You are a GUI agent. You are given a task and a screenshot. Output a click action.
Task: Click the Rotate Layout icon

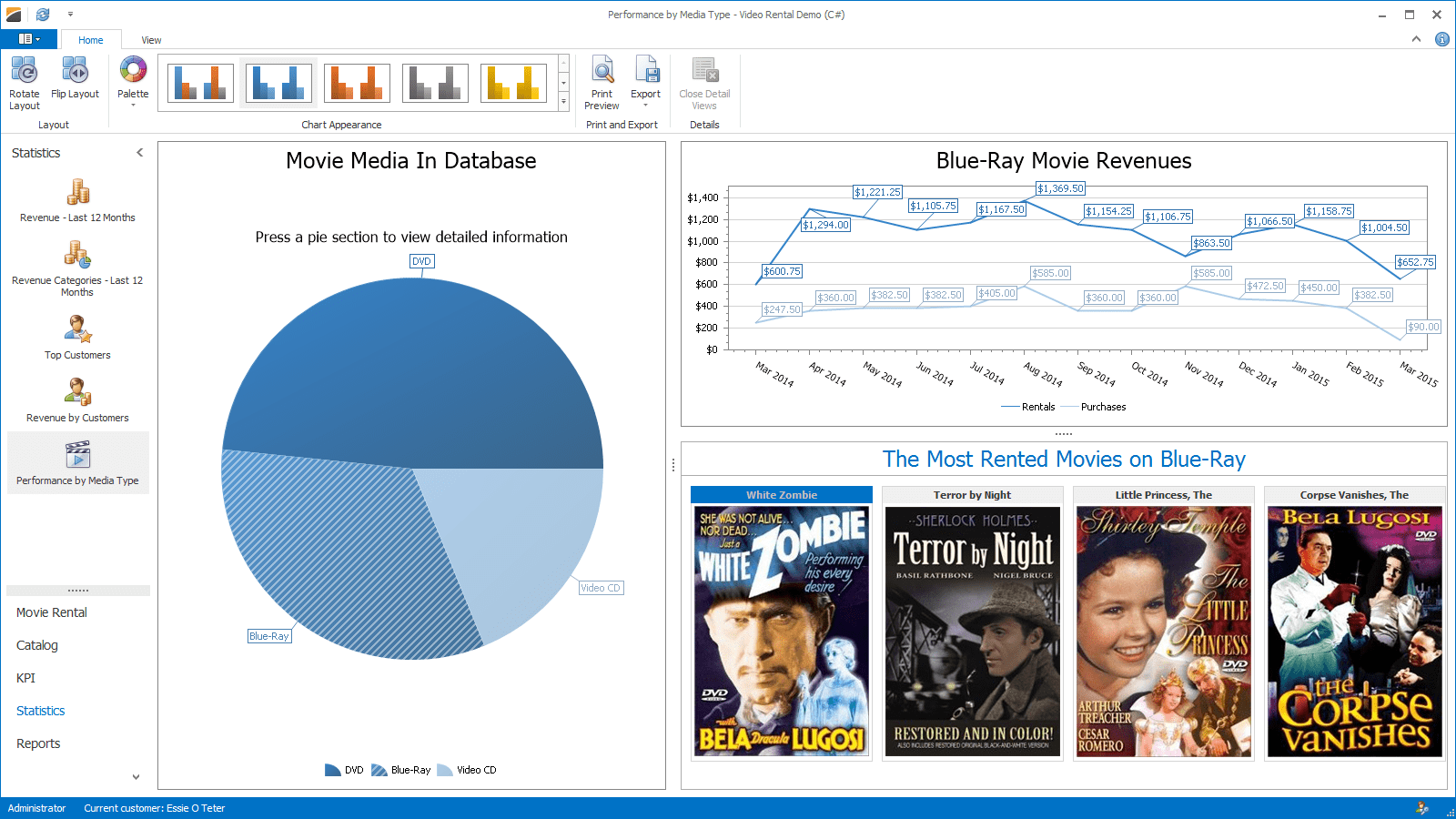[x=25, y=71]
